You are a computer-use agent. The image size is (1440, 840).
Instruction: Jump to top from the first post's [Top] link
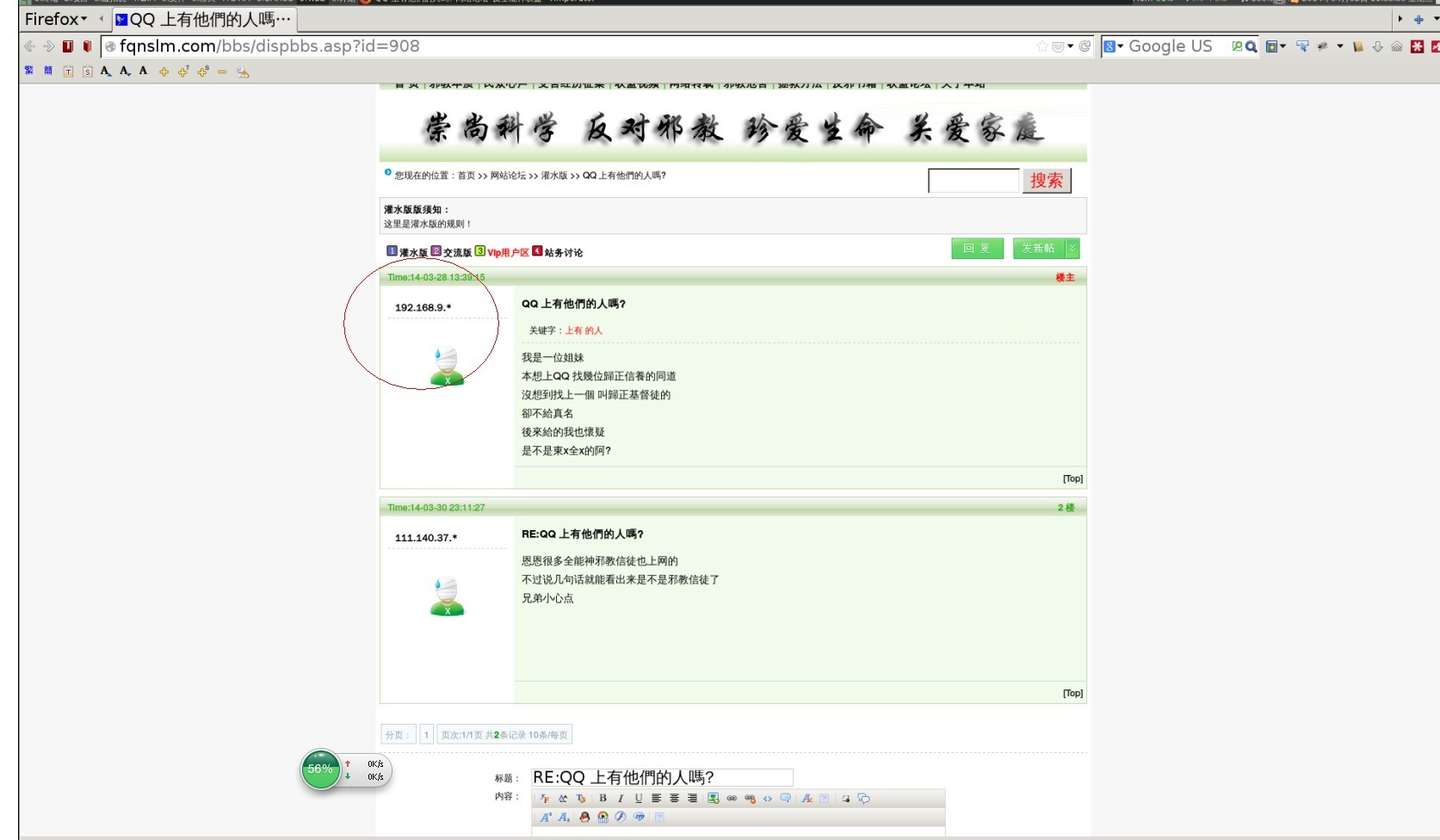[1073, 478]
